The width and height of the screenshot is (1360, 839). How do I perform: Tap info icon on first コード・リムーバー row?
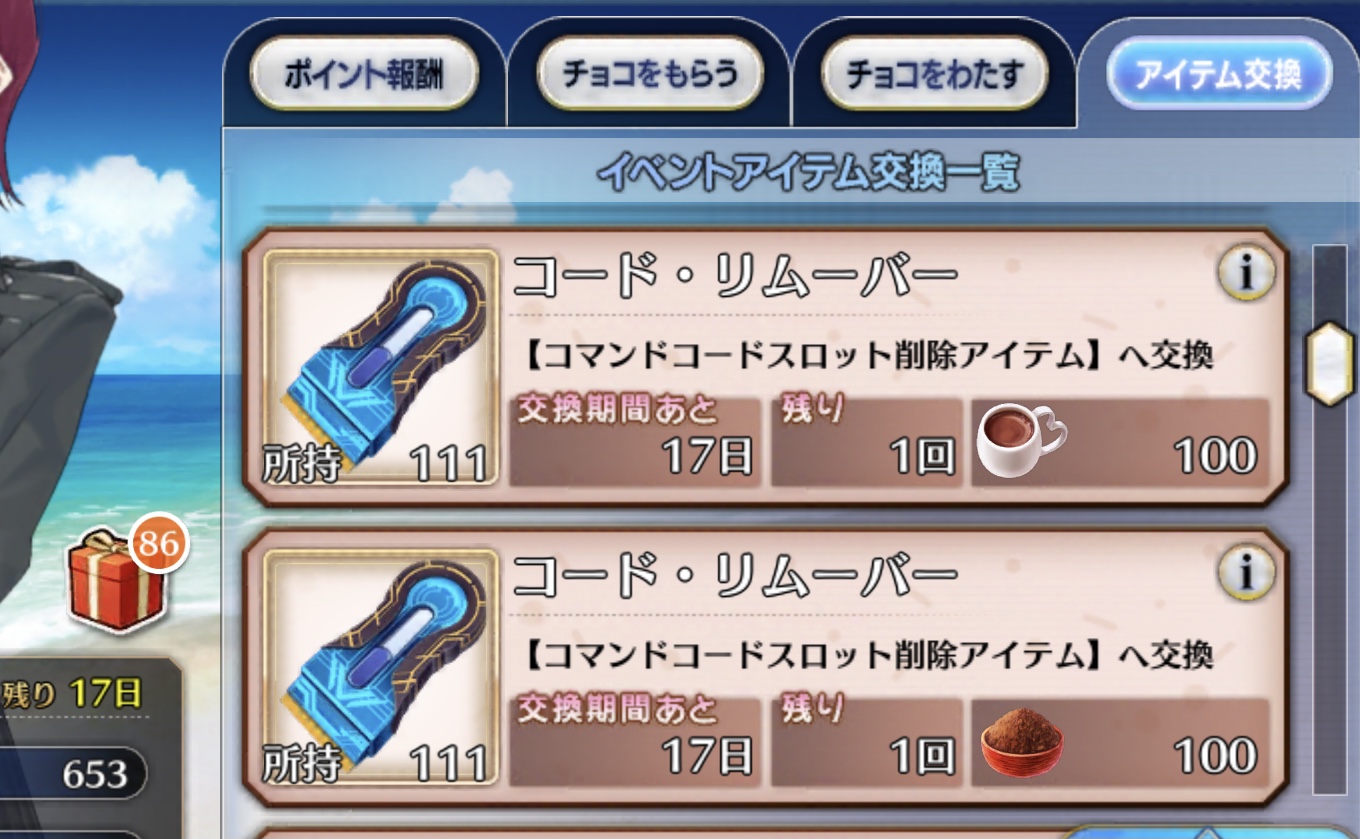click(x=1245, y=274)
